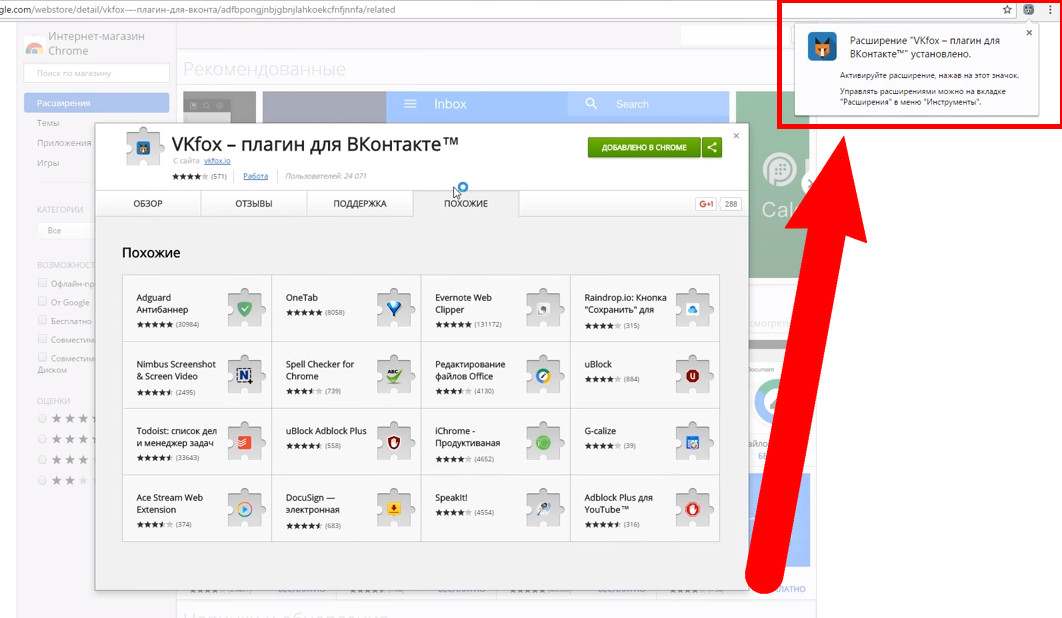
Task: Open the Todoist extension icon
Action: (x=245, y=443)
